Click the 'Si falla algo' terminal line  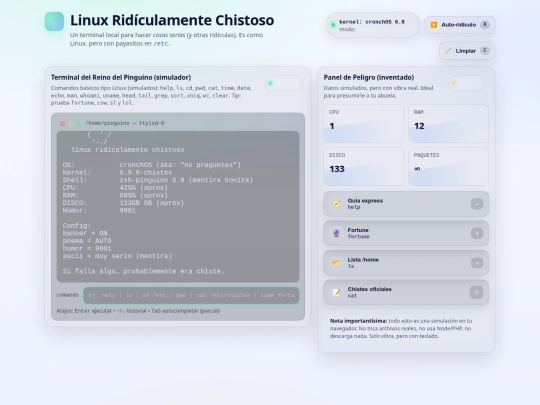144,271
